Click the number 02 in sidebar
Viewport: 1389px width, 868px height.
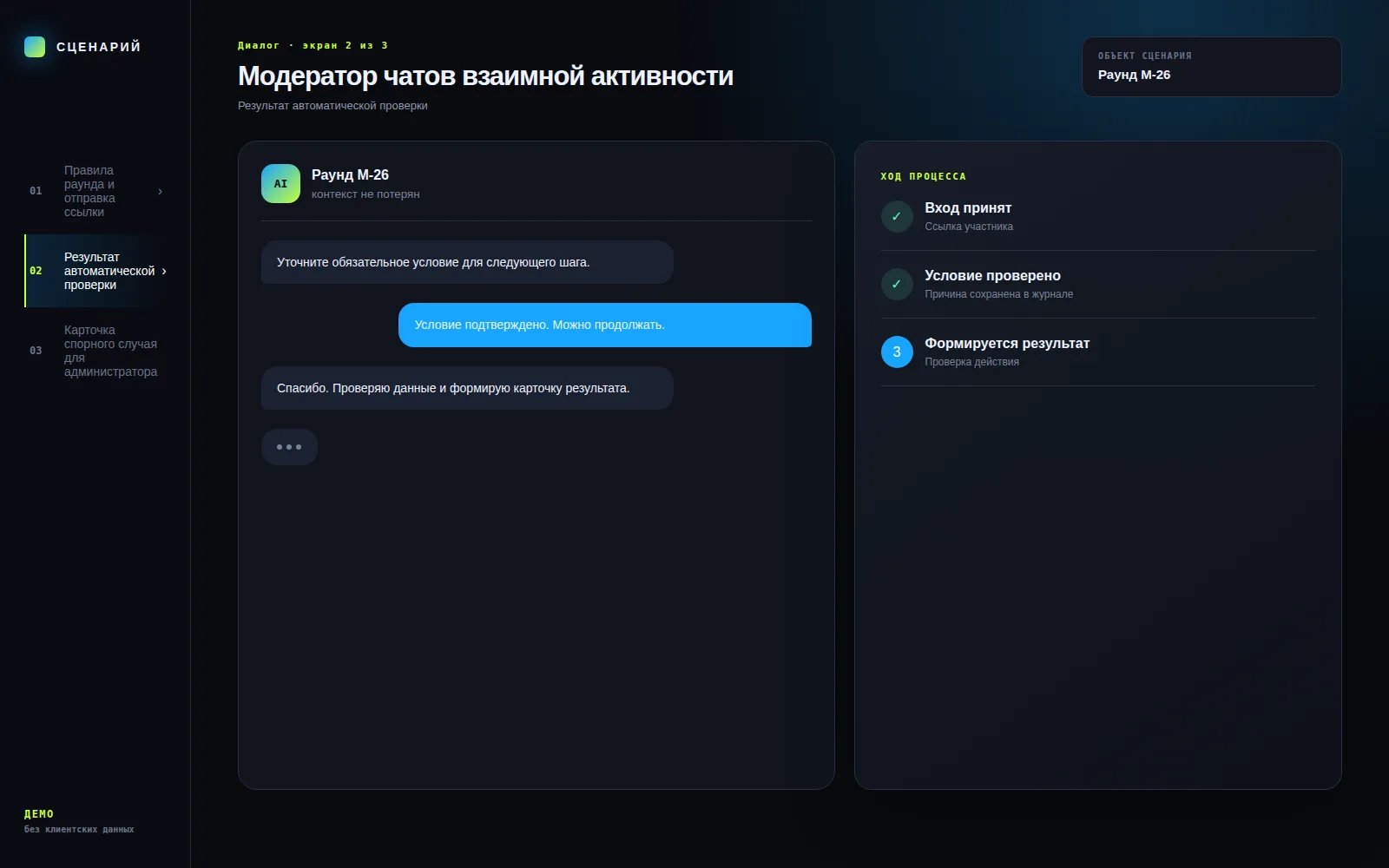pos(36,271)
